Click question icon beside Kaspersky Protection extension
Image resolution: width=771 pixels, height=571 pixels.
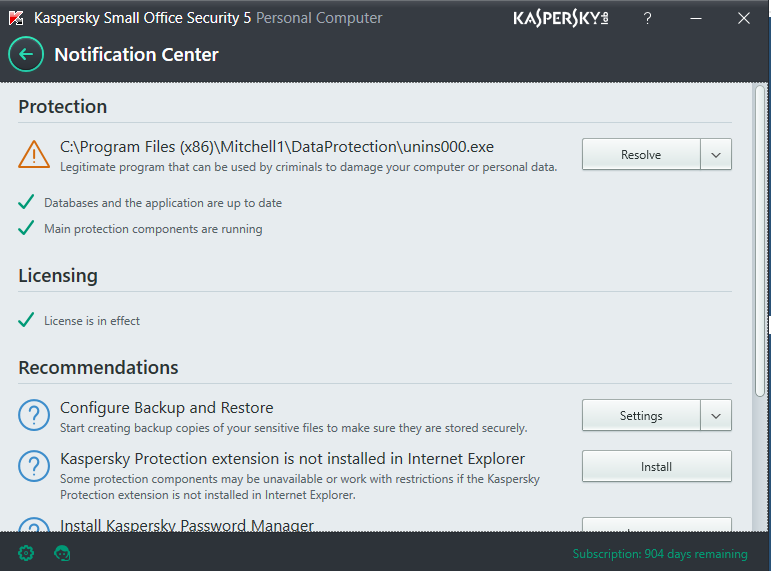(34, 466)
